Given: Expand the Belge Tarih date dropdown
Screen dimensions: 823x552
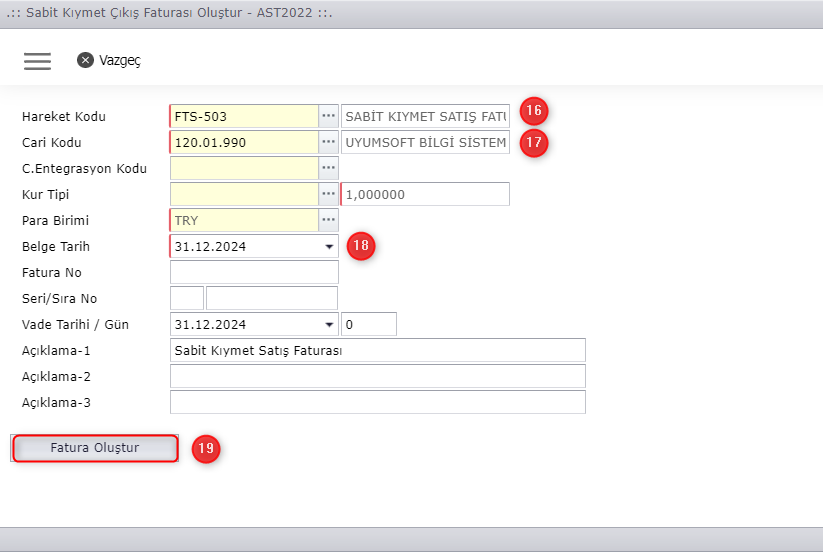Looking at the screenshot, I should (329, 246).
